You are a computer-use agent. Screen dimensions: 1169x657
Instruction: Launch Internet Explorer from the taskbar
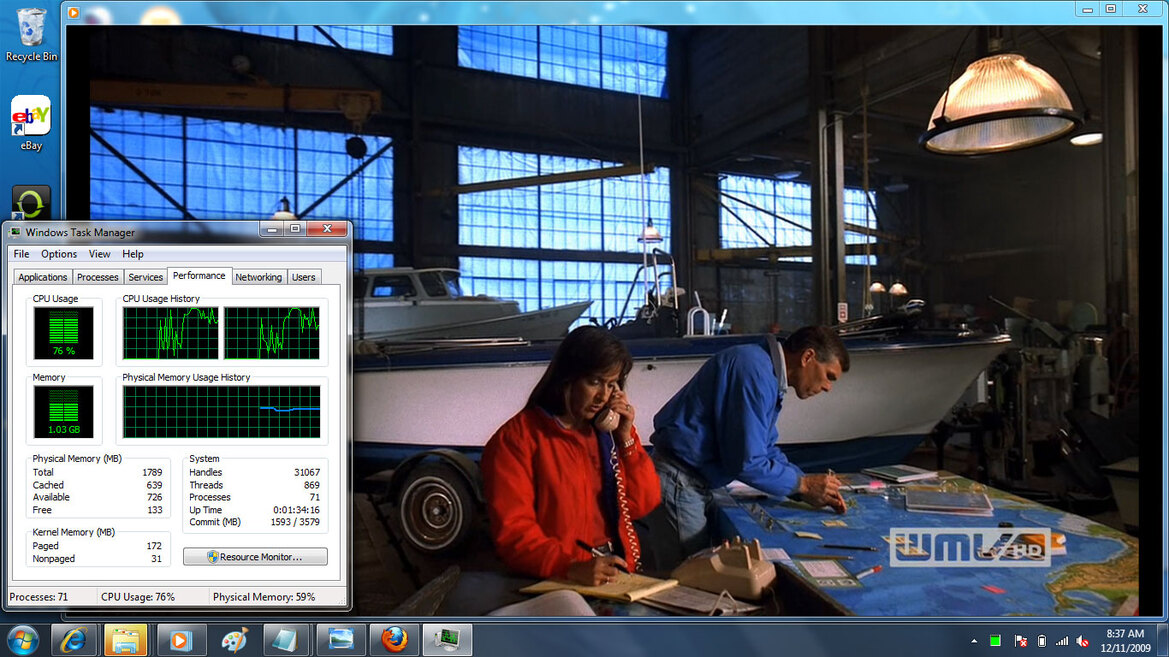point(72,640)
